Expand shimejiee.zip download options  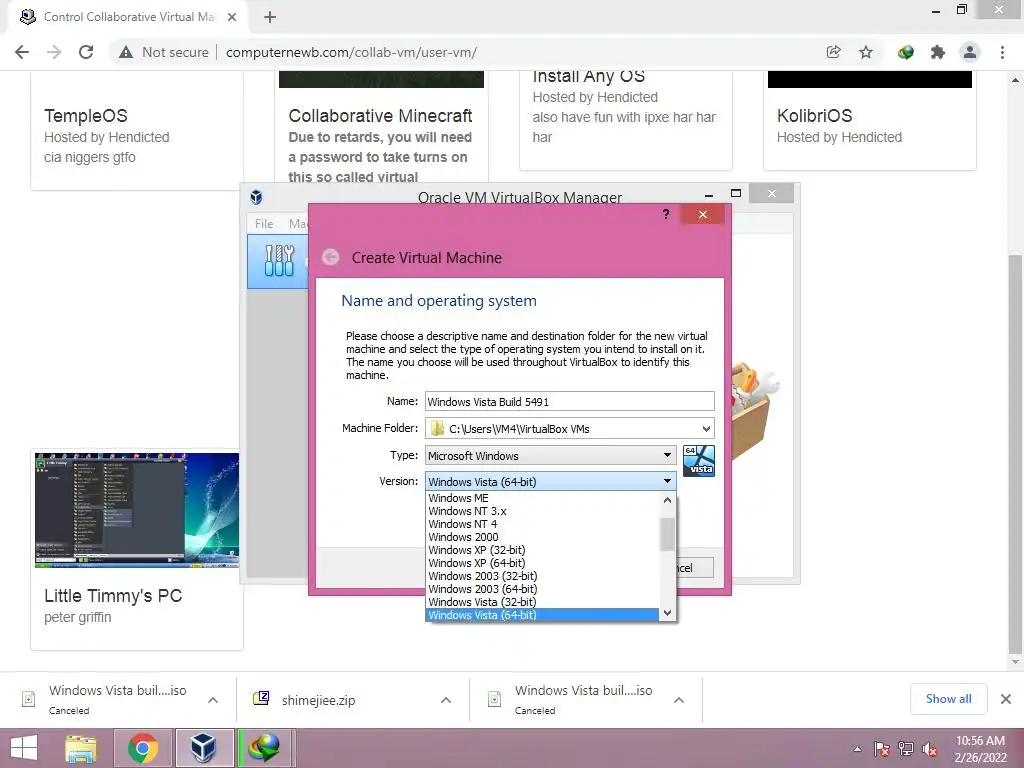point(446,700)
